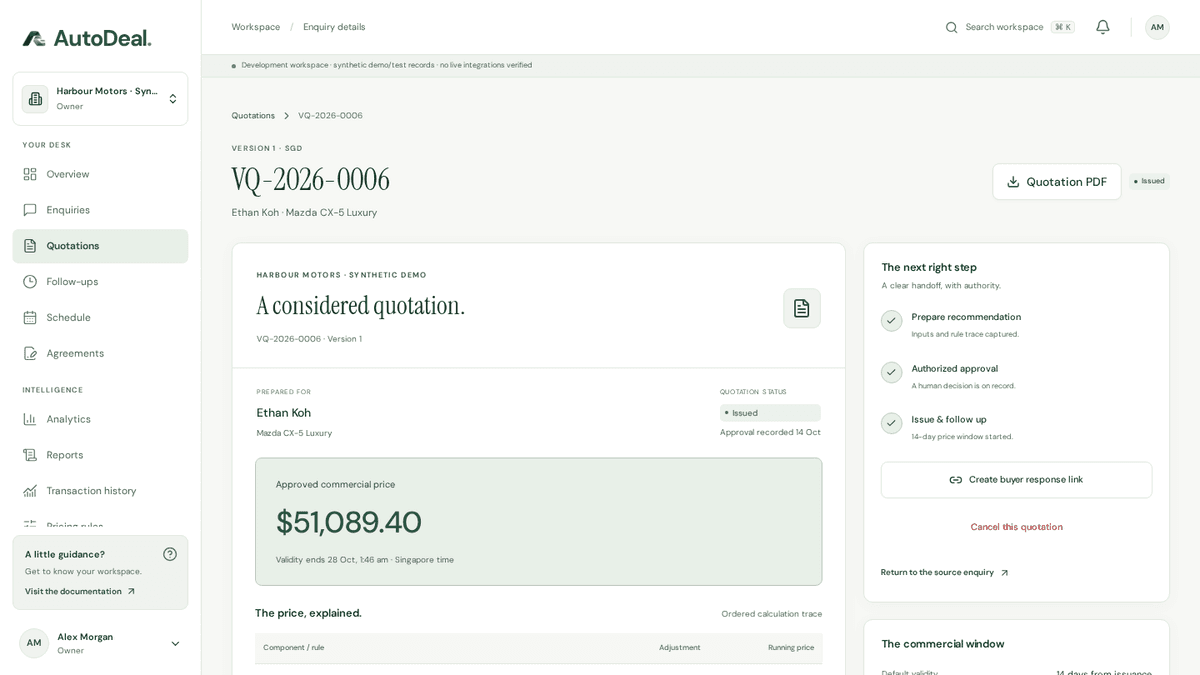Click the Reports document icon
Screen dimensions: 1200x675
pos(30,455)
